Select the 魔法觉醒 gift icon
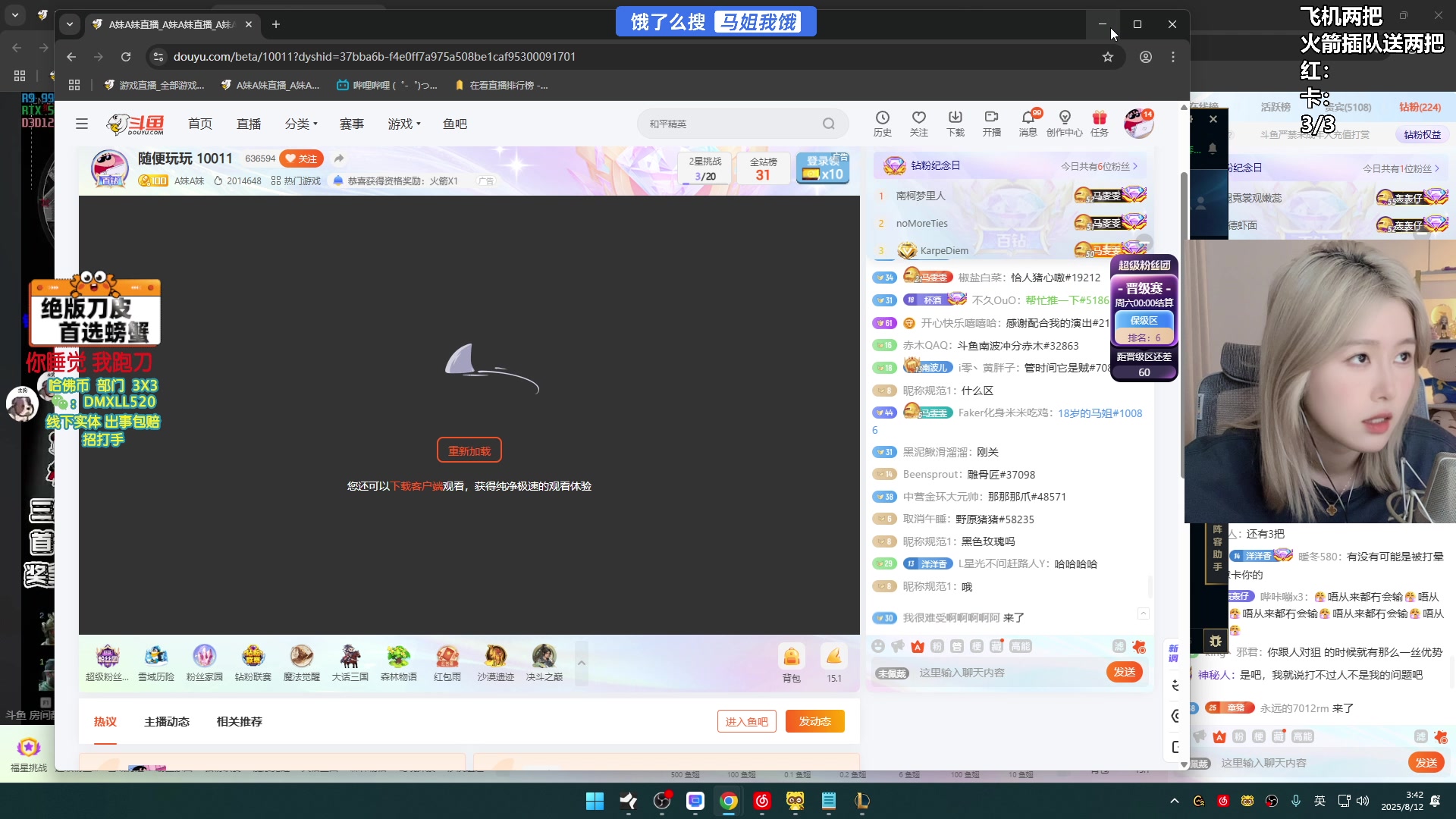This screenshot has width=1456, height=819. pos(302,663)
